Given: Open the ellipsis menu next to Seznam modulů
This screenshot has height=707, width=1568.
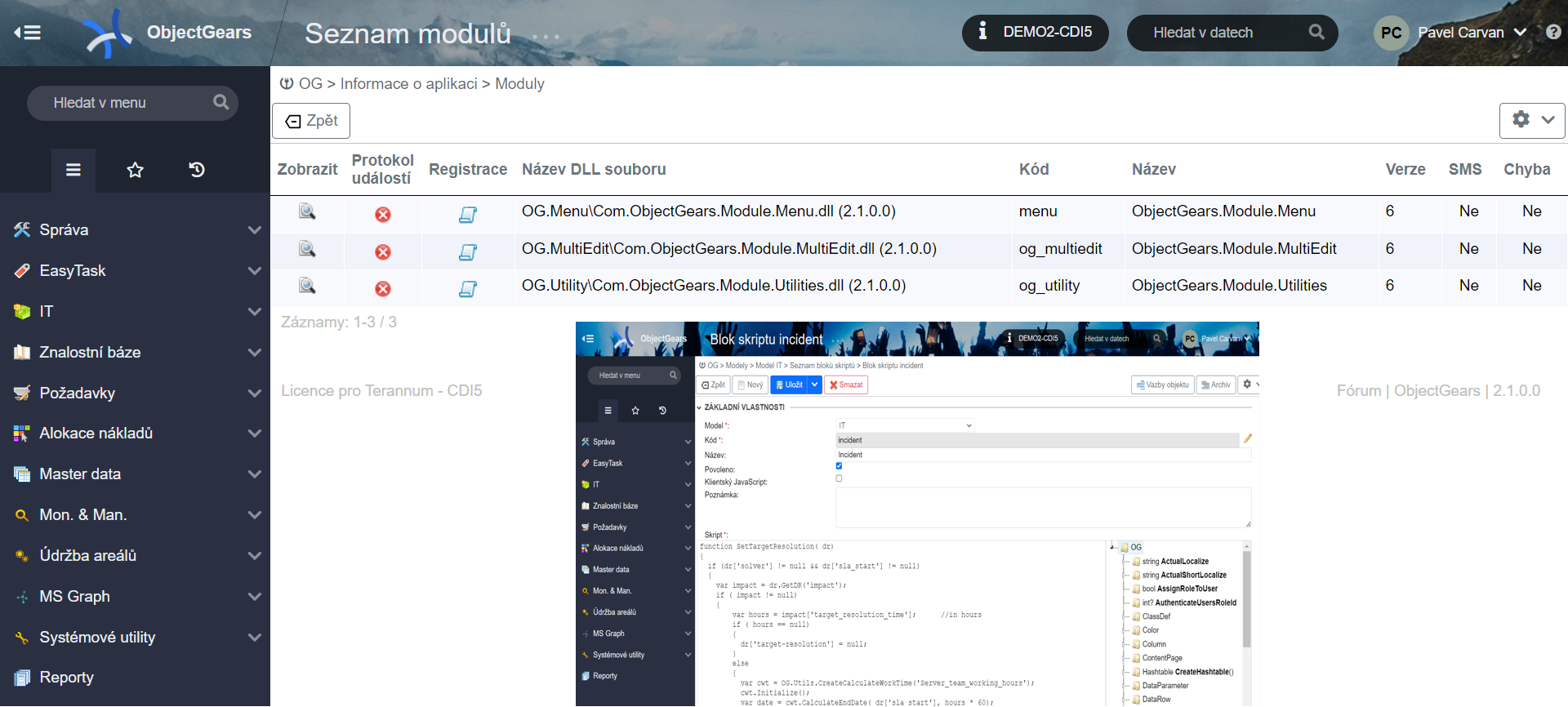Looking at the screenshot, I should pyautogui.click(x=546, y=36).
